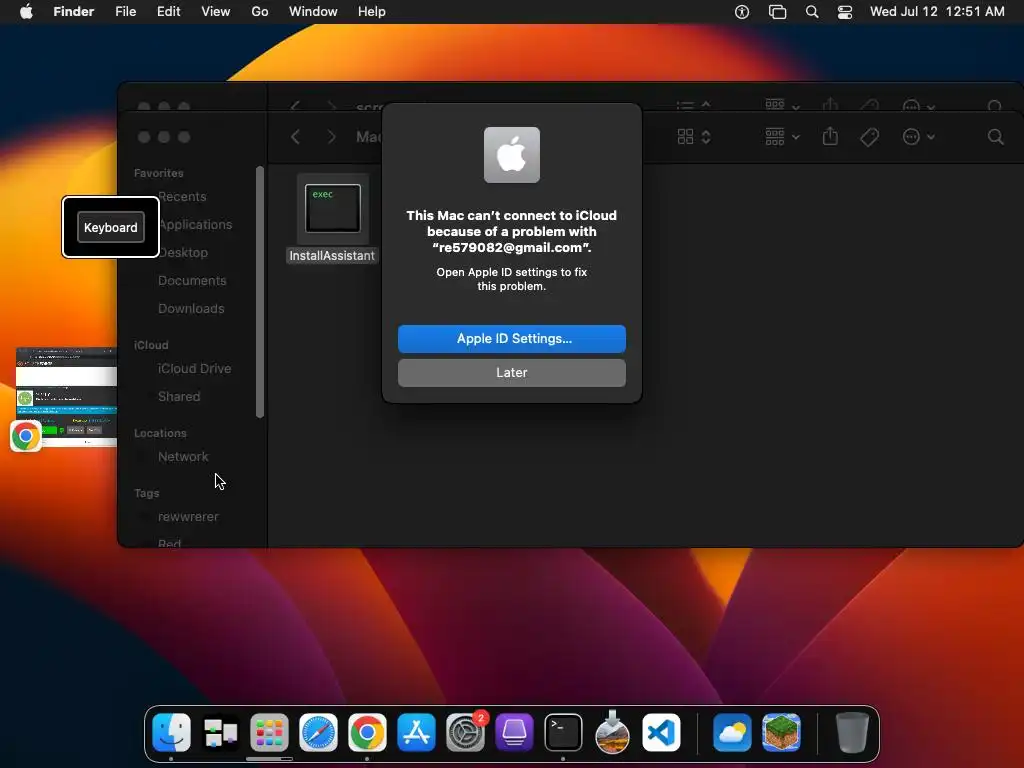Open Safari from the Dock
Viewport: 1024px width, 768px height.
[x=318, y=733]
